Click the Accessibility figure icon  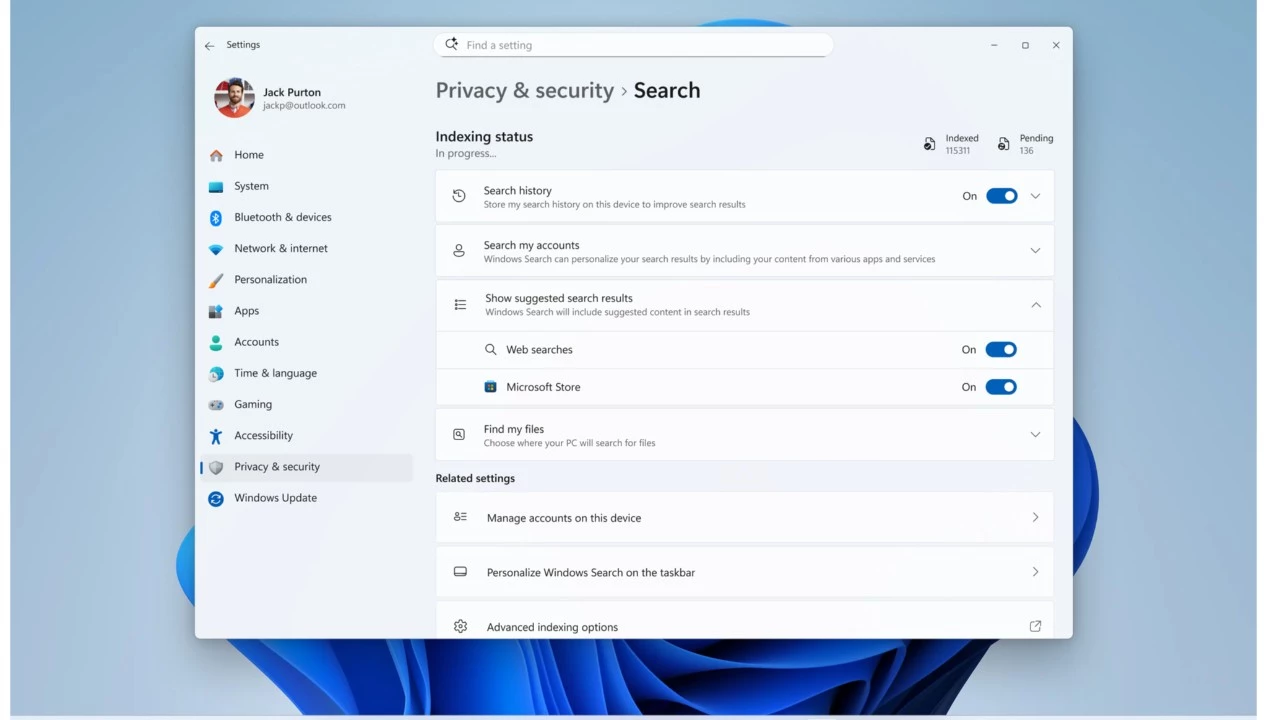point(216,436)
